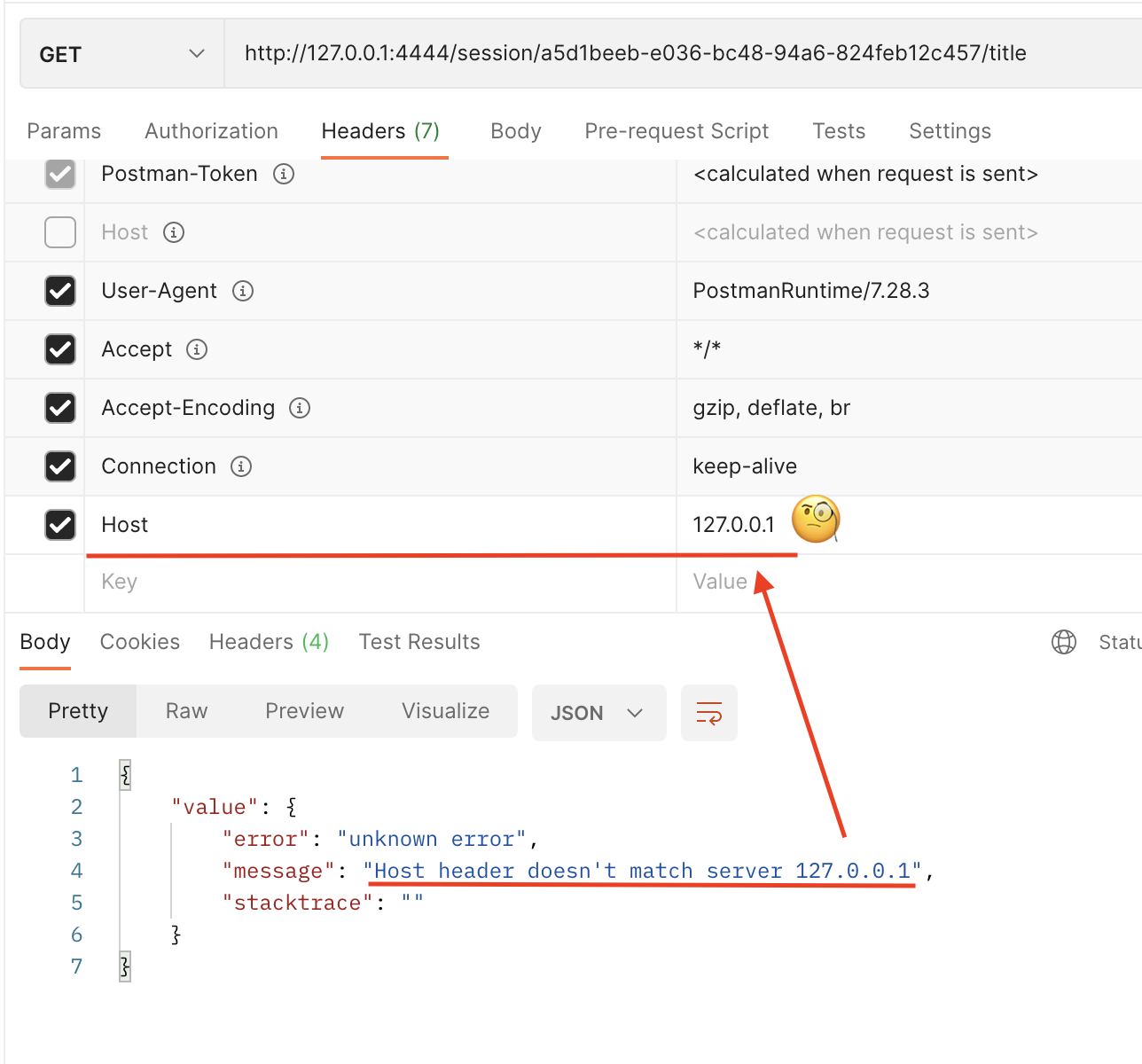
Task: Uncheck the Accept-Encoding header checkbox
Action: click(x=59, y=408)
